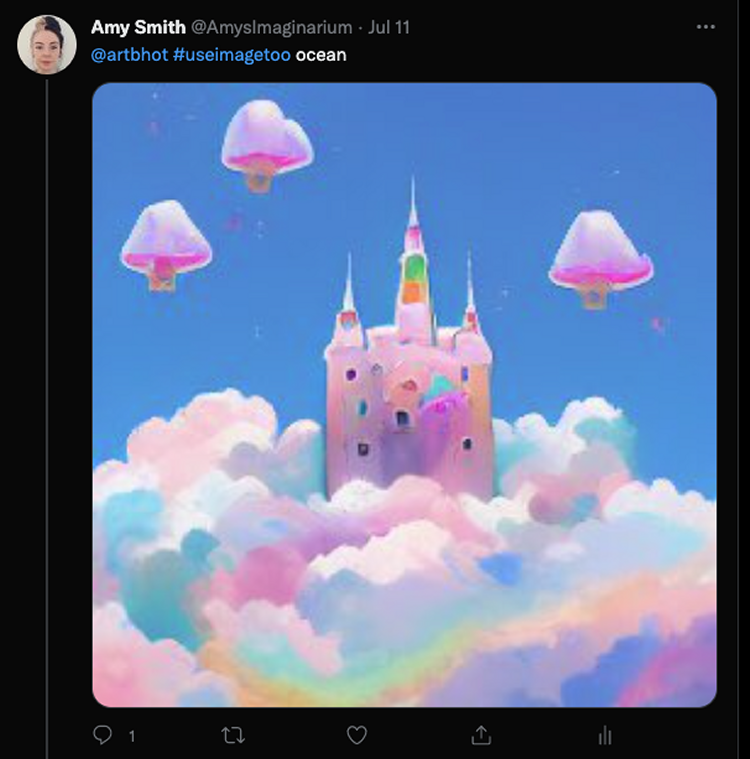Open the #useimagetoo hashtag
The width and height of the screenshot is (750, 759).
pos(231,55)
